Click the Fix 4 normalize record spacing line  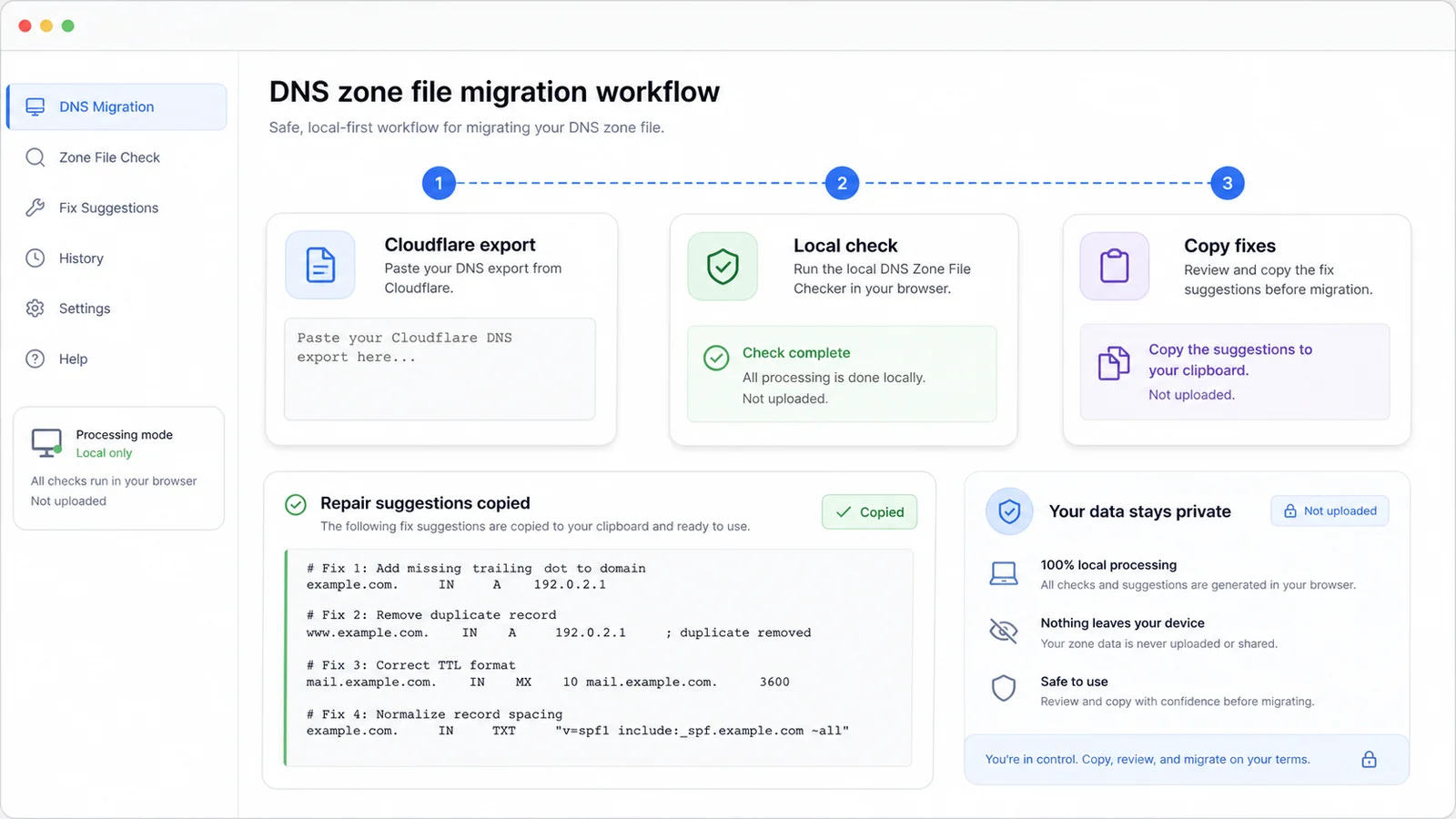[x=434, y=714]
